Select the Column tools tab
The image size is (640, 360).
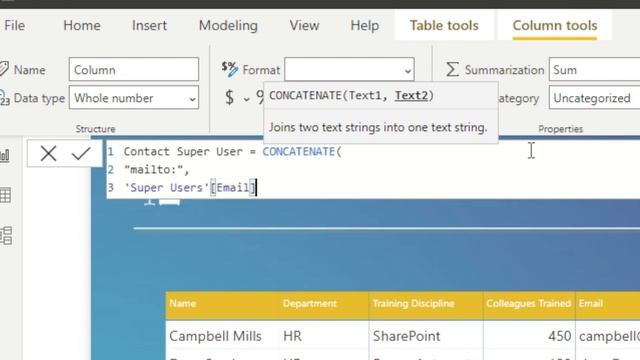(555, 25)
